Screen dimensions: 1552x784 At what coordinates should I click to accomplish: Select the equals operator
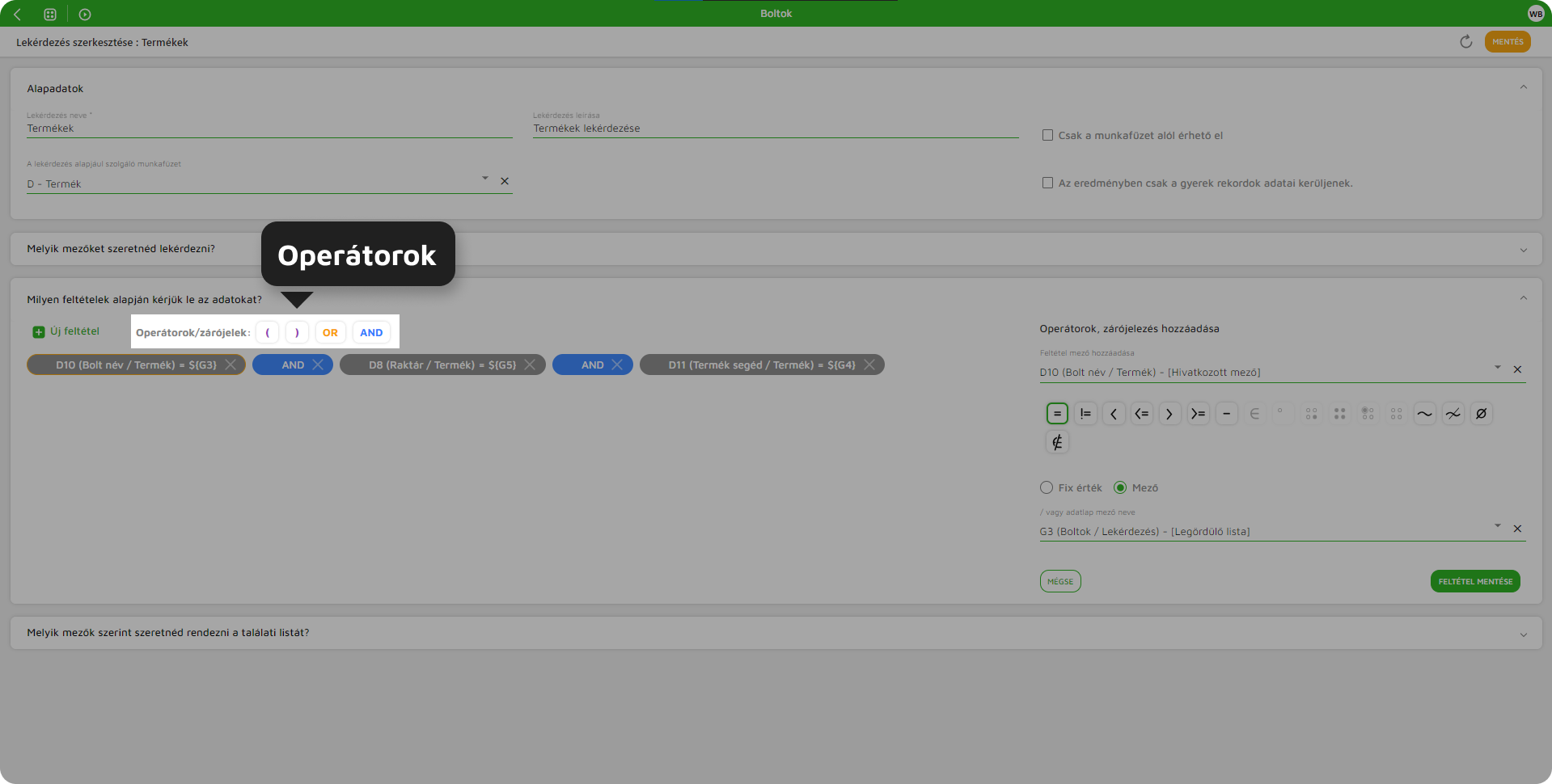pos(1057,414)
